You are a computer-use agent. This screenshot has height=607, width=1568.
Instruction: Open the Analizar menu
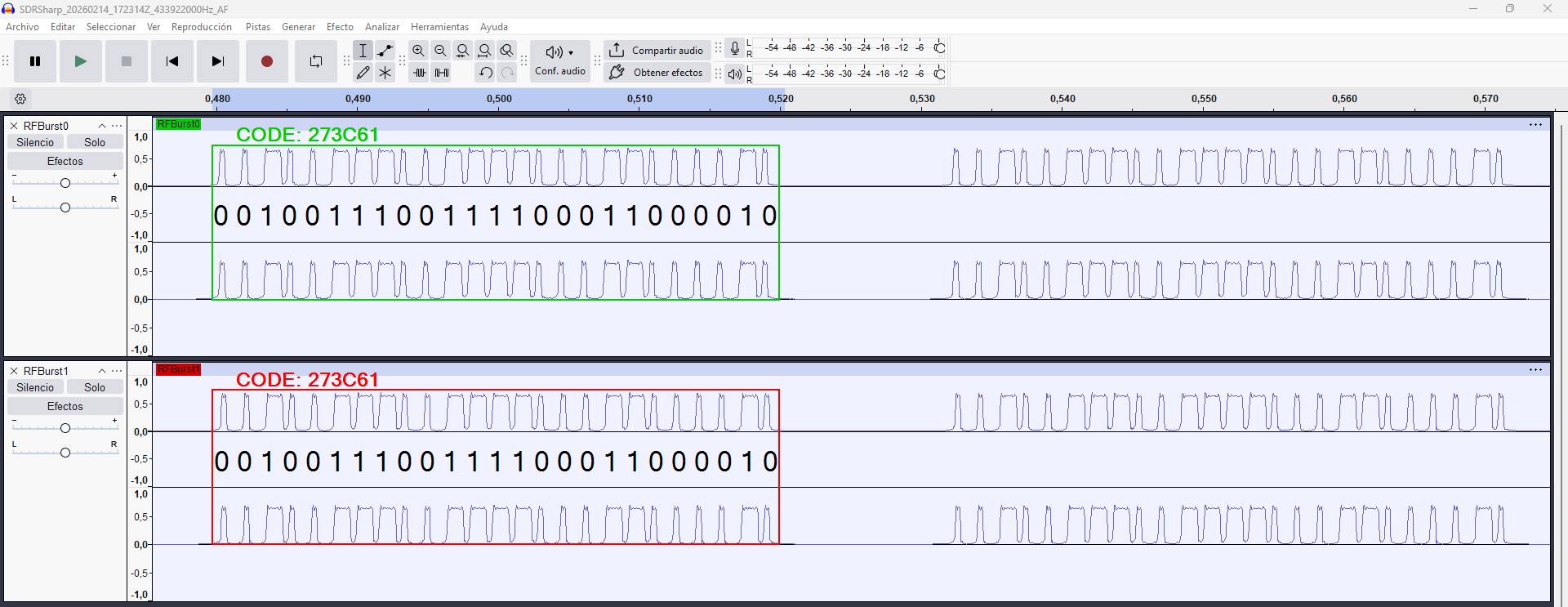381,27
